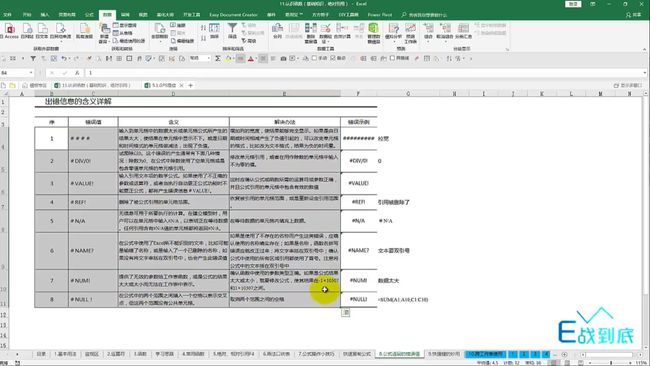This screenshot has width=650, height=366.
Task: Expand the formula bar with the end arrow
Action: coord(645,73)
